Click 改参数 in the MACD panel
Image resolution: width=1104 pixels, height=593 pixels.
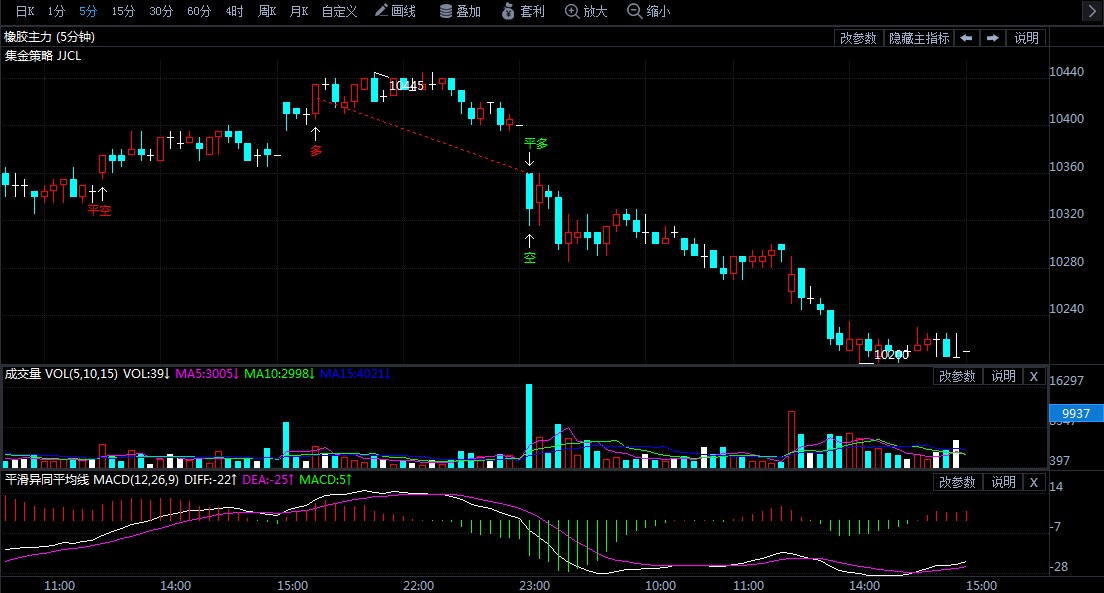pos(957,482)
